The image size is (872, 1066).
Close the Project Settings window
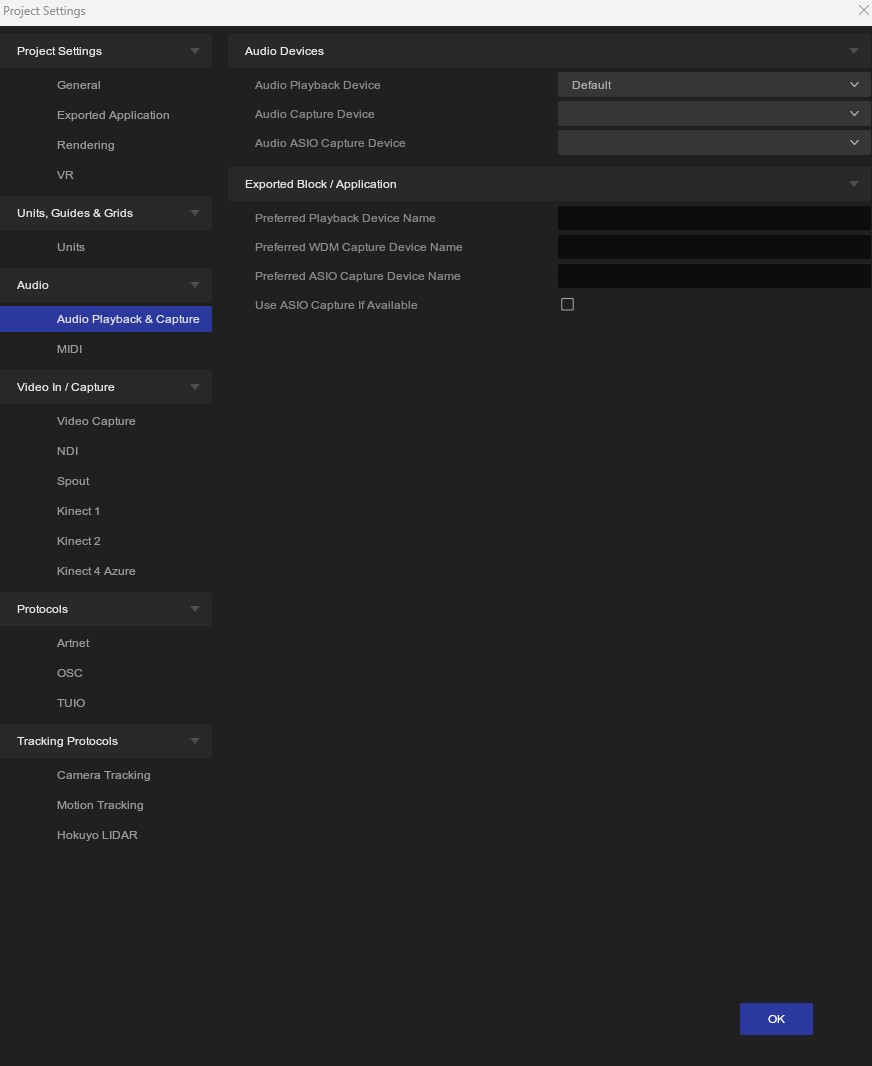coord(863,10)
